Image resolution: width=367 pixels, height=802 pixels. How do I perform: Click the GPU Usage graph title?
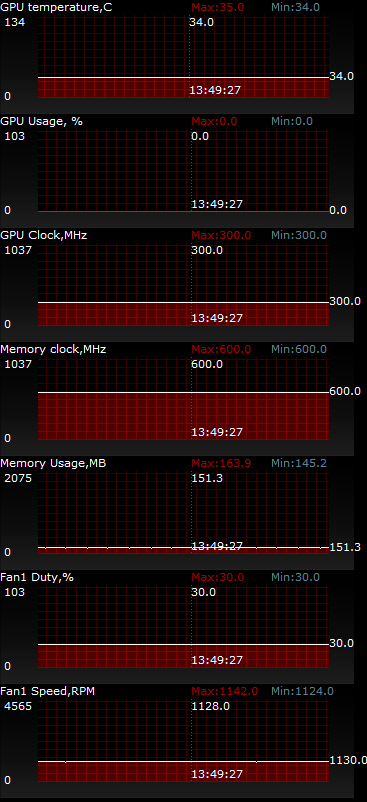[x=41, y=121]
